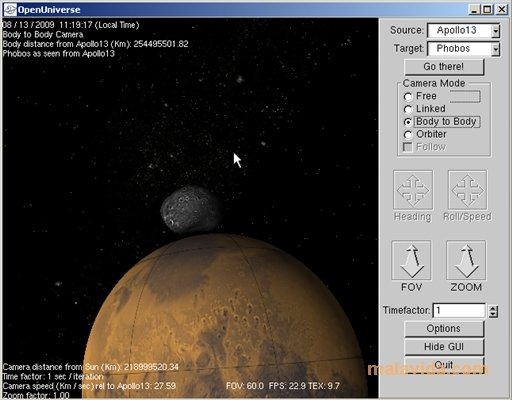Open the Options dialog button
Viewport: 512px width, 400px height.
(x=444, y=329)
